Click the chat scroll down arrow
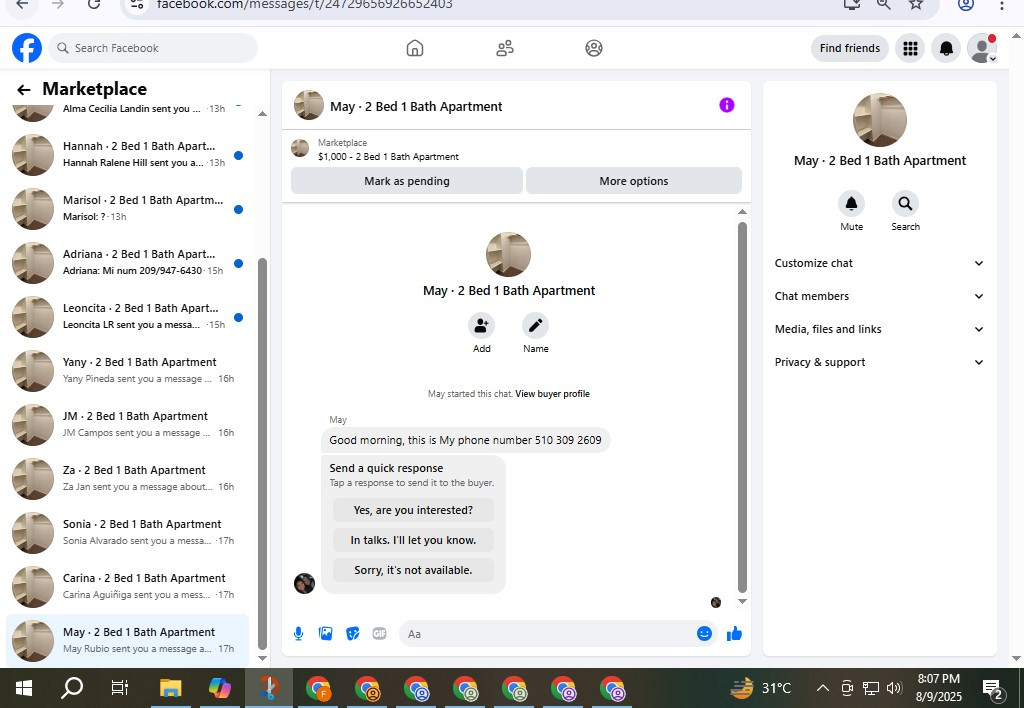Screen dimensions: 1024x708 [742, 601]
